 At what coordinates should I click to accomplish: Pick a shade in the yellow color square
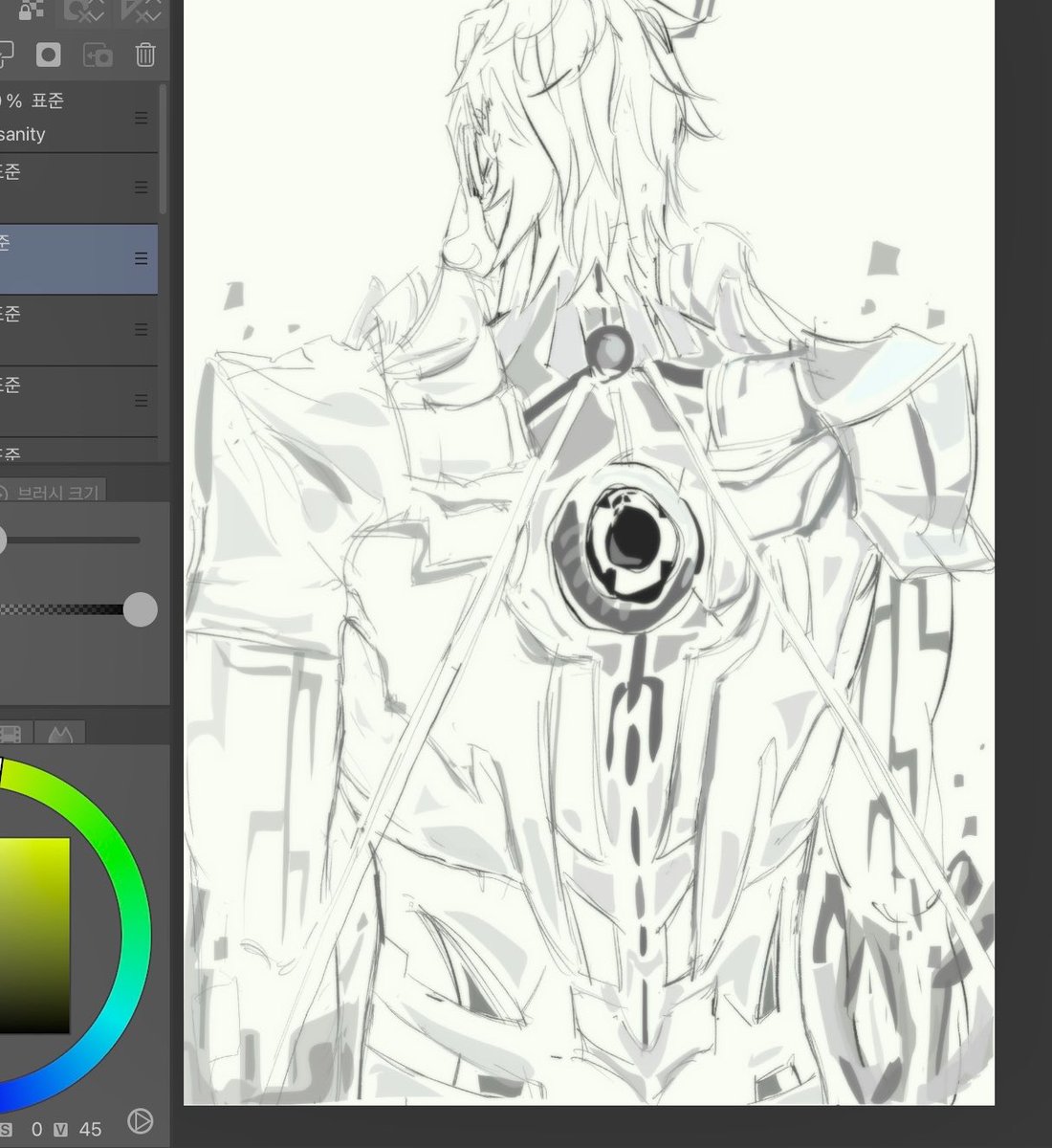point(34,936)
